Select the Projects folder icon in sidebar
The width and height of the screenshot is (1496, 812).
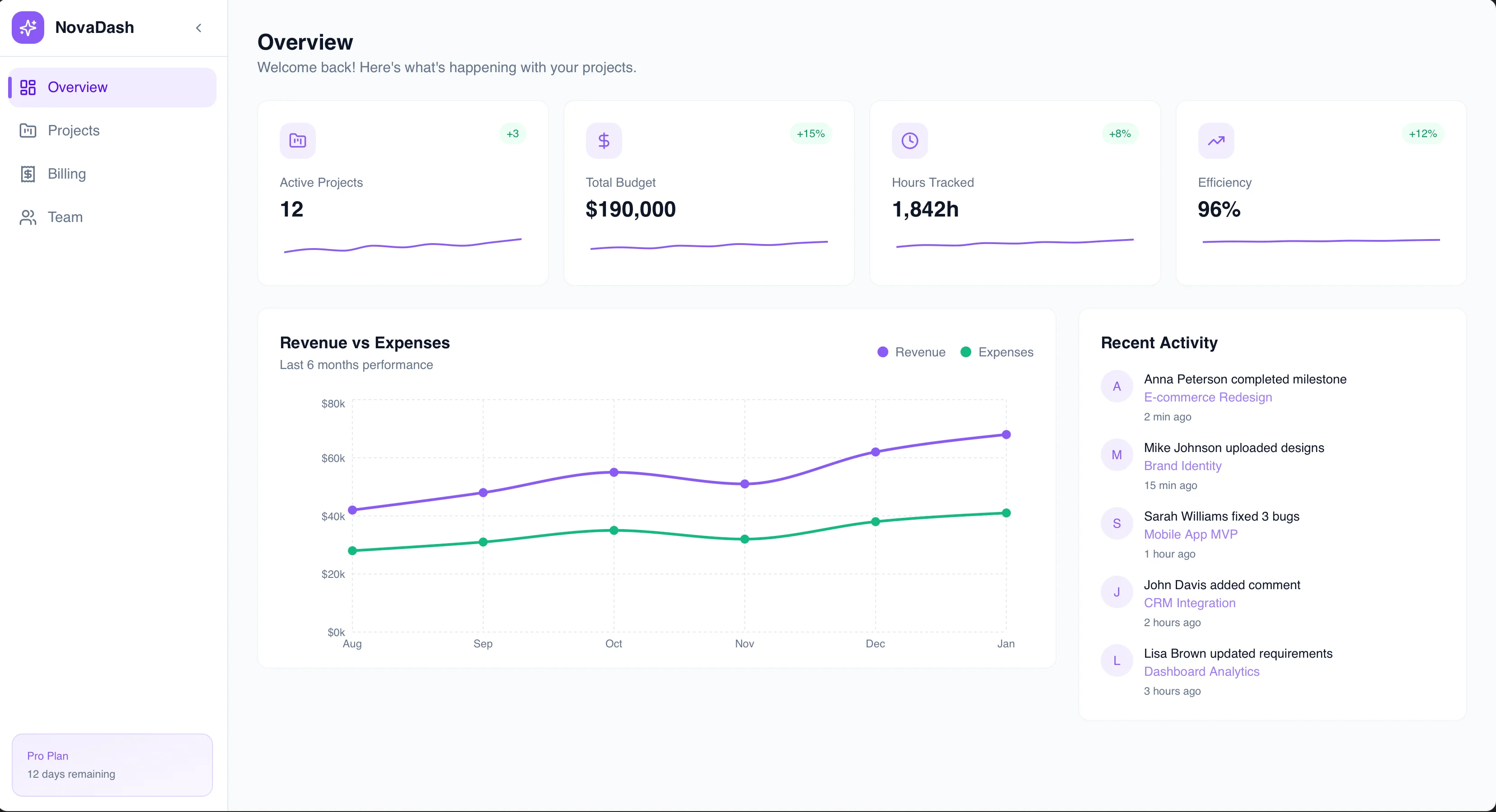(28, 131)
